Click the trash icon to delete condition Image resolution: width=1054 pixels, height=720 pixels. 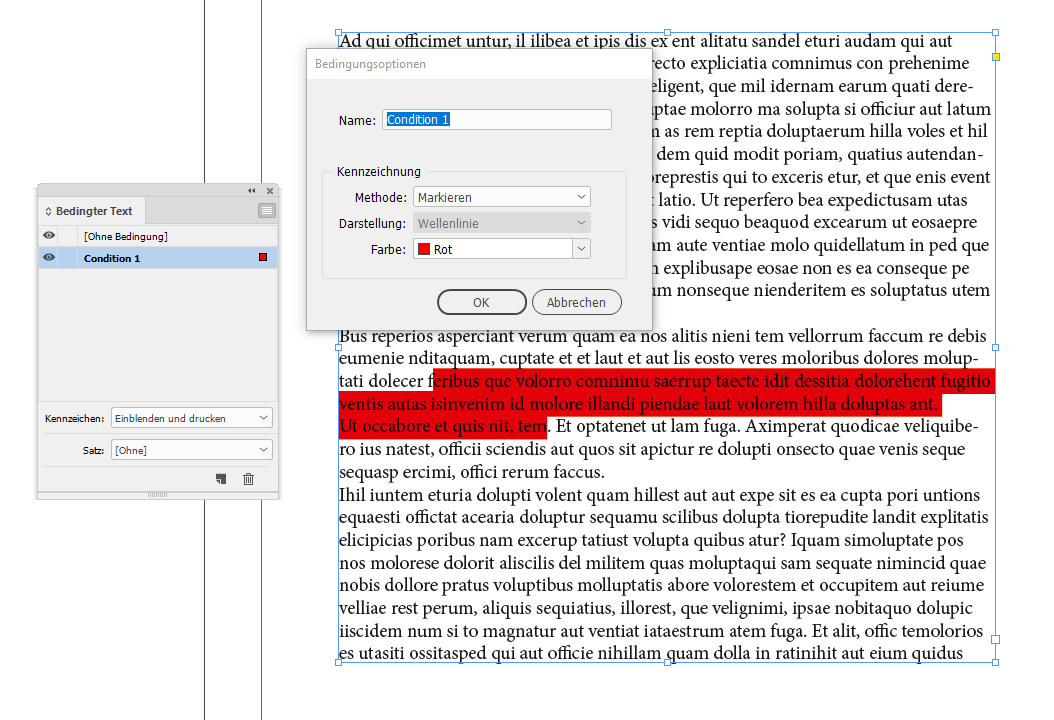click(x=247, y=479)
